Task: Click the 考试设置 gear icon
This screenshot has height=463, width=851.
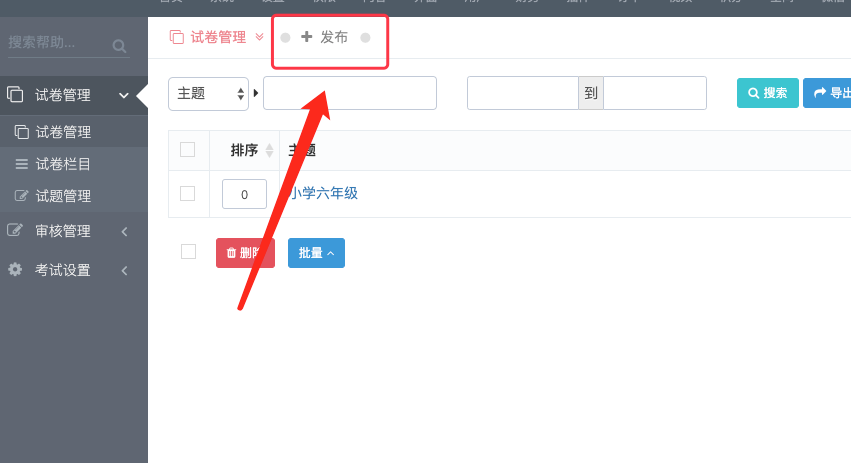Action: (15, 269)
